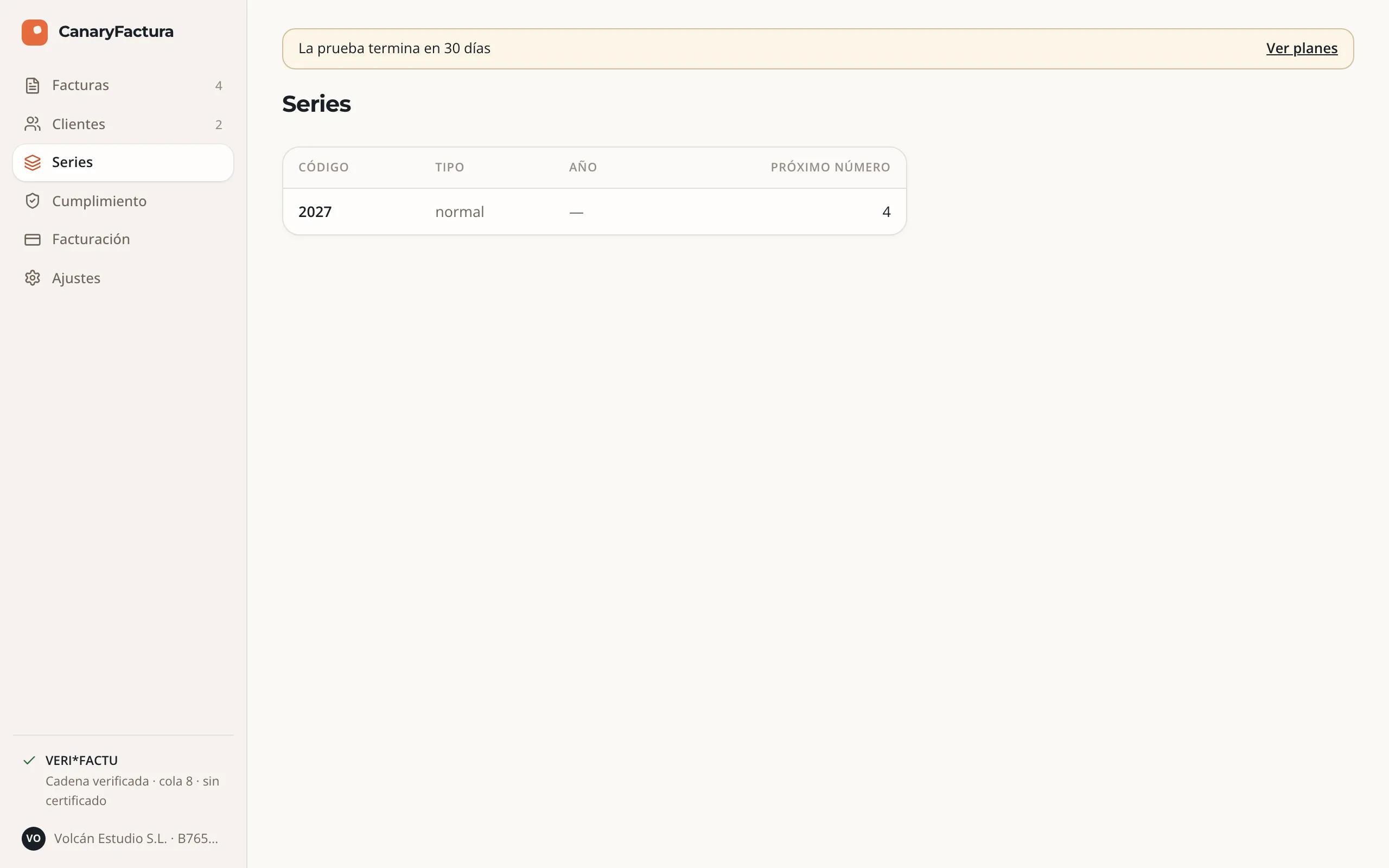The height and width of the screenshot is (868, 1389).
Task: Click the empty year dash cell
Action: coord(576,213)
